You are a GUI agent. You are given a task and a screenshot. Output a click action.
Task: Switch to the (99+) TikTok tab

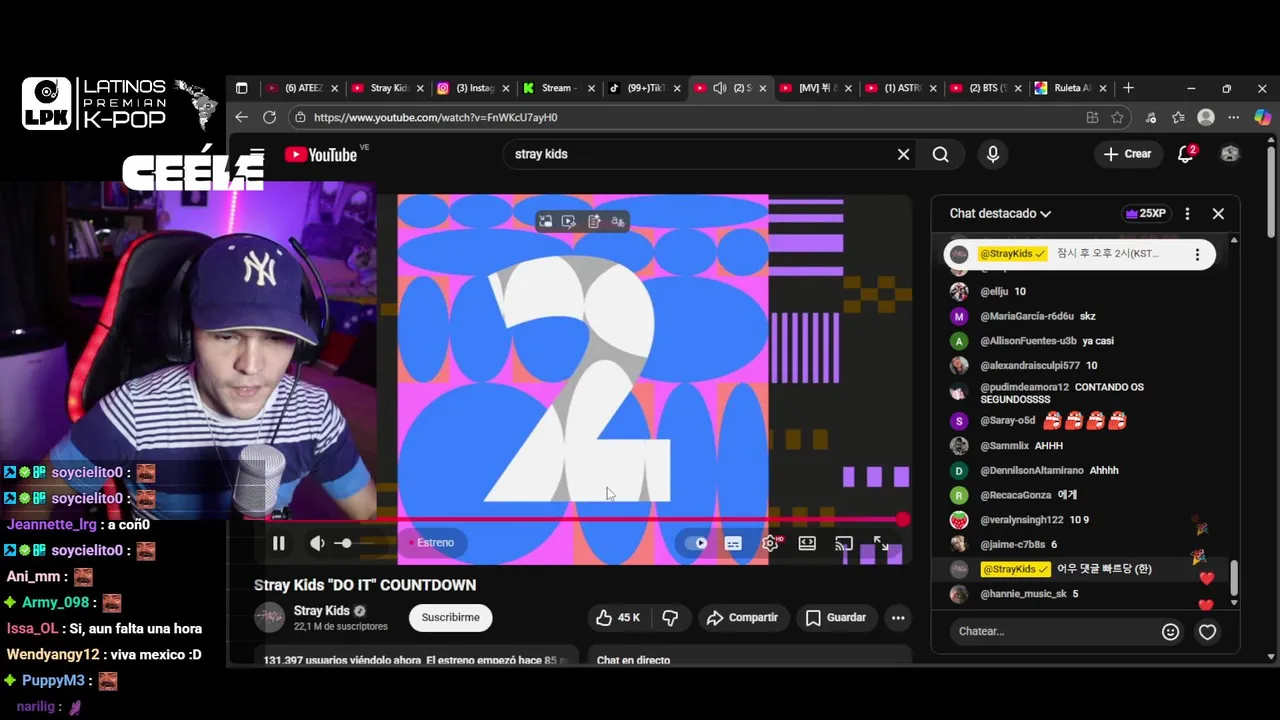click(x=646, y=88)
